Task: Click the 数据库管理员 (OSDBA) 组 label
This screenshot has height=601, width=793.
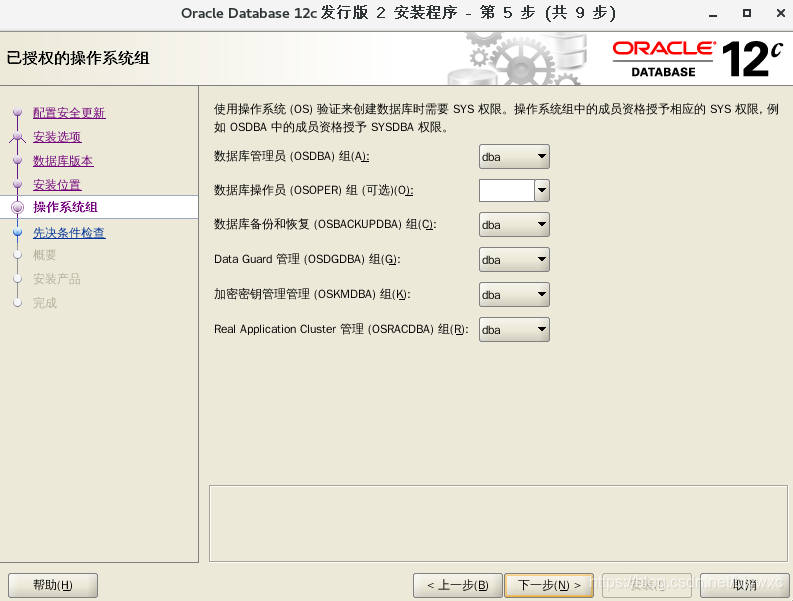Action: tap(291, 156)
